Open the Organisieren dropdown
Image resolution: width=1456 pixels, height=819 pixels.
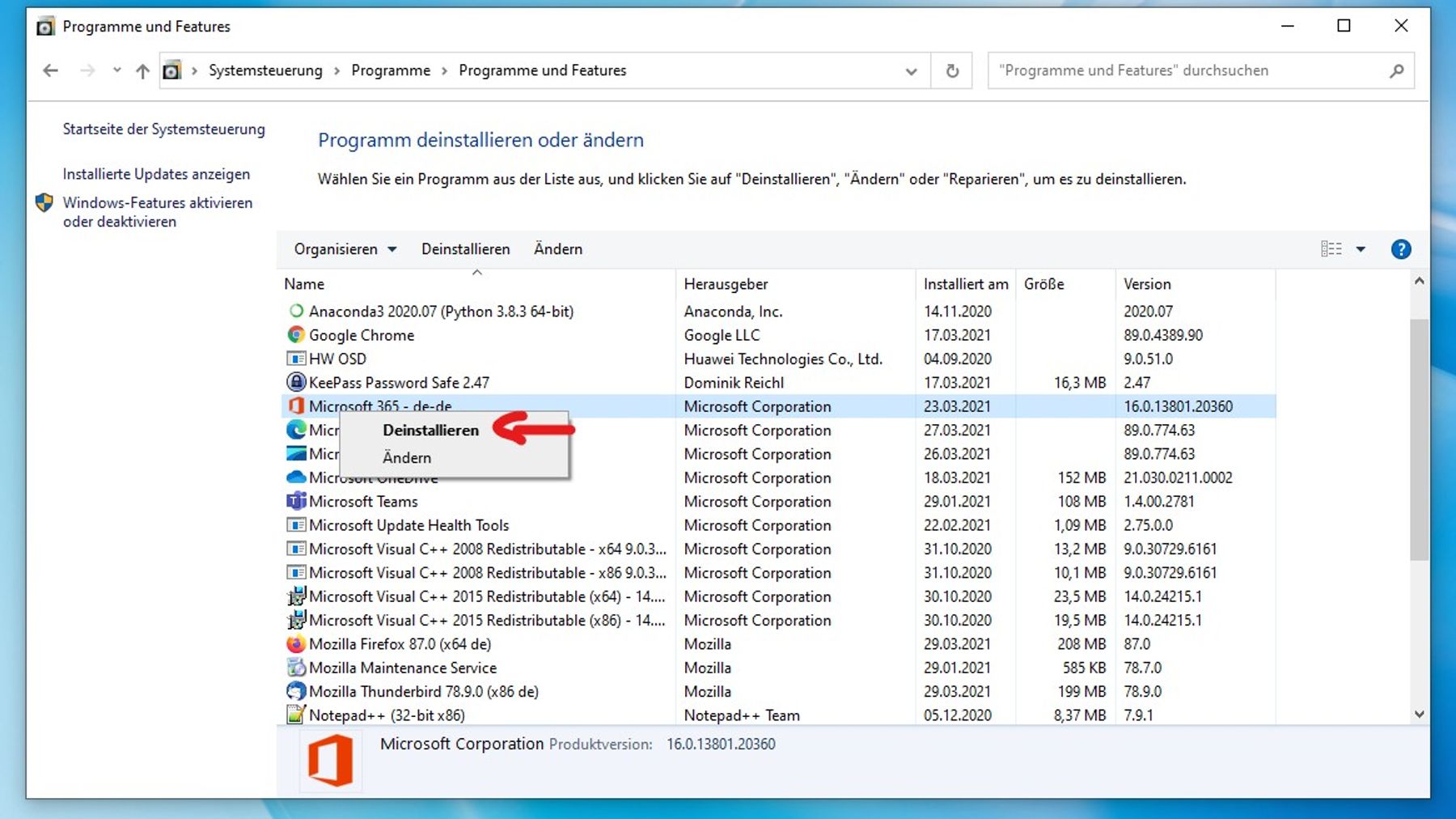tap(345, 249)
